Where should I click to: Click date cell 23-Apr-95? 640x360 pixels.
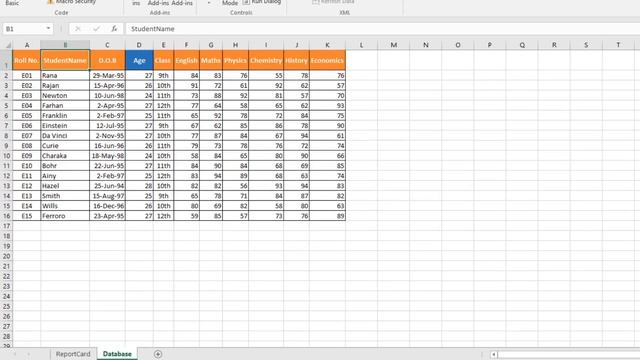(107, 216)
